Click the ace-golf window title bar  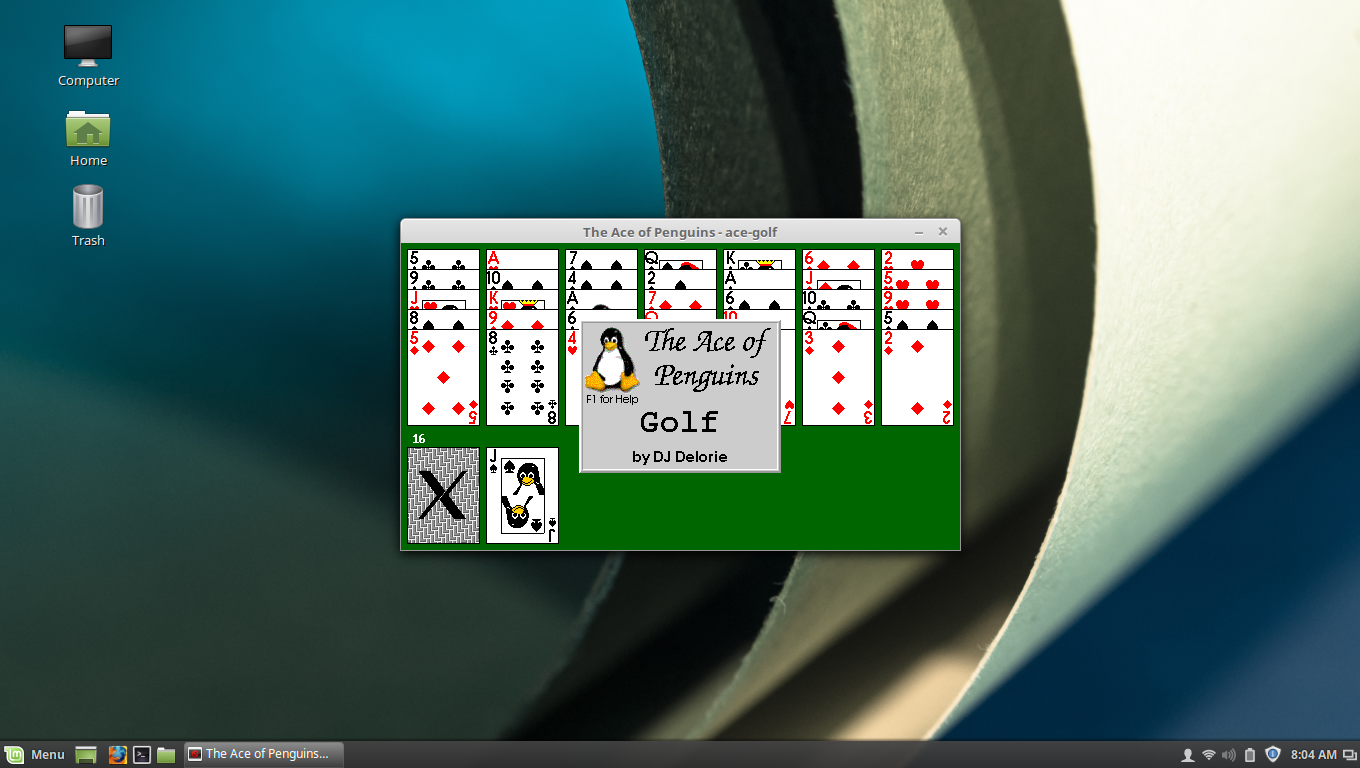[x=680, y=232]
